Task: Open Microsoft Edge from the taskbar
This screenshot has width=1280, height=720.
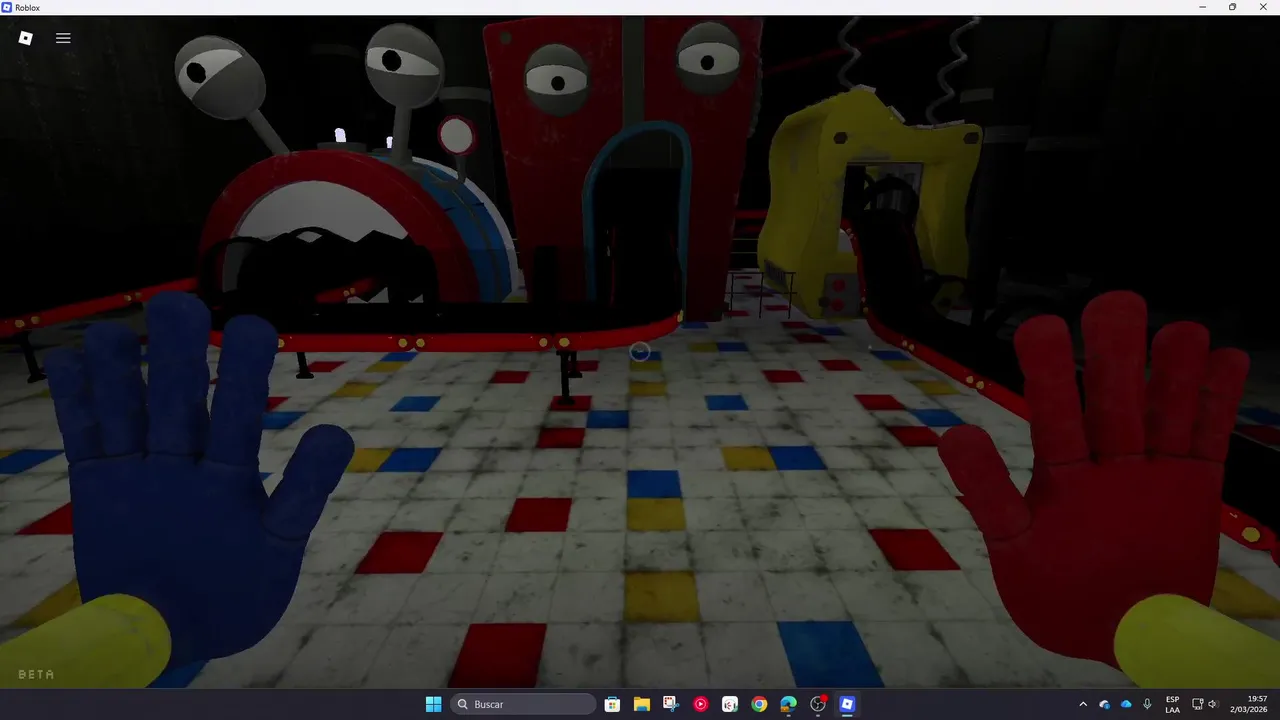Action: point(788,704)
